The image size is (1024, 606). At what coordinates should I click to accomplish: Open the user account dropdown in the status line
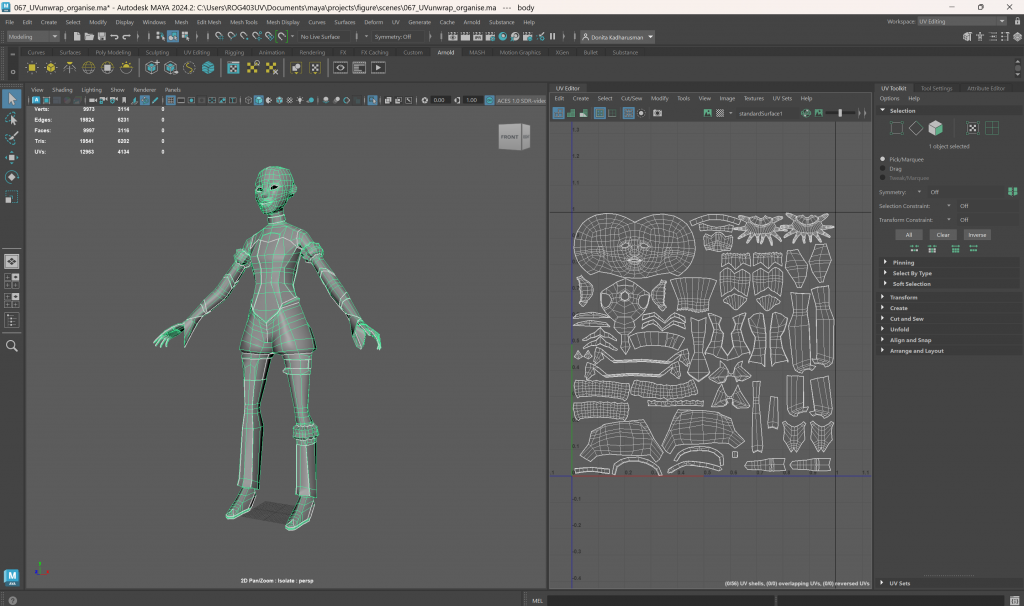click(x=618, y=37)
